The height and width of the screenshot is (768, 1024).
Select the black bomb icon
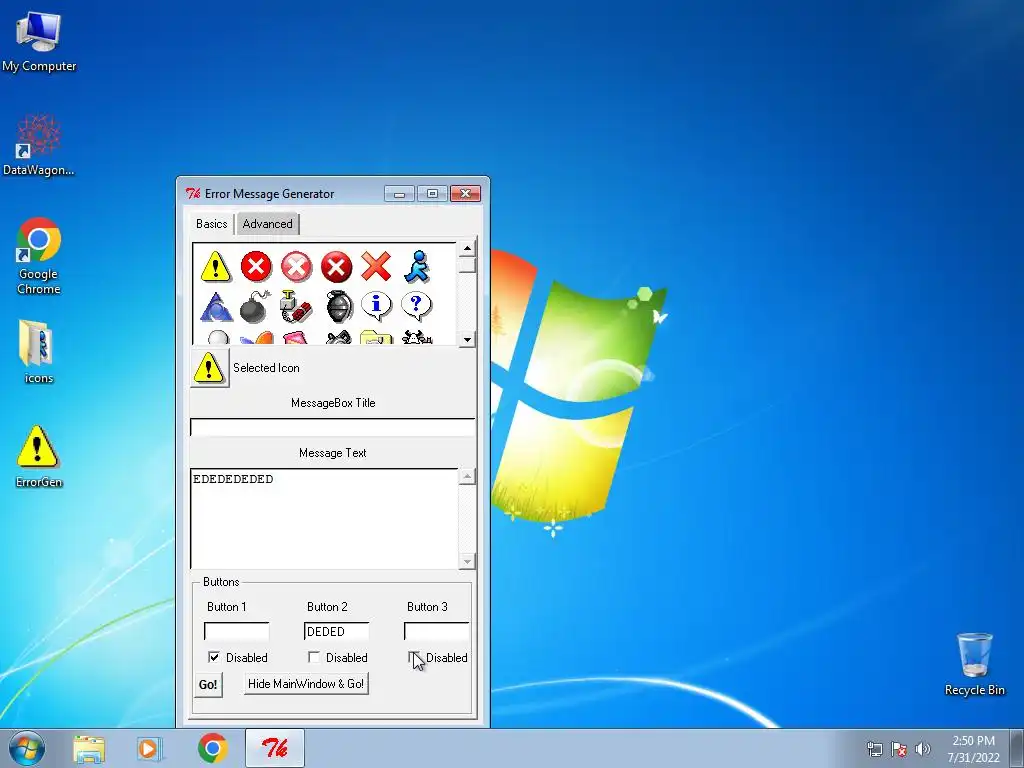click(255, 307)
